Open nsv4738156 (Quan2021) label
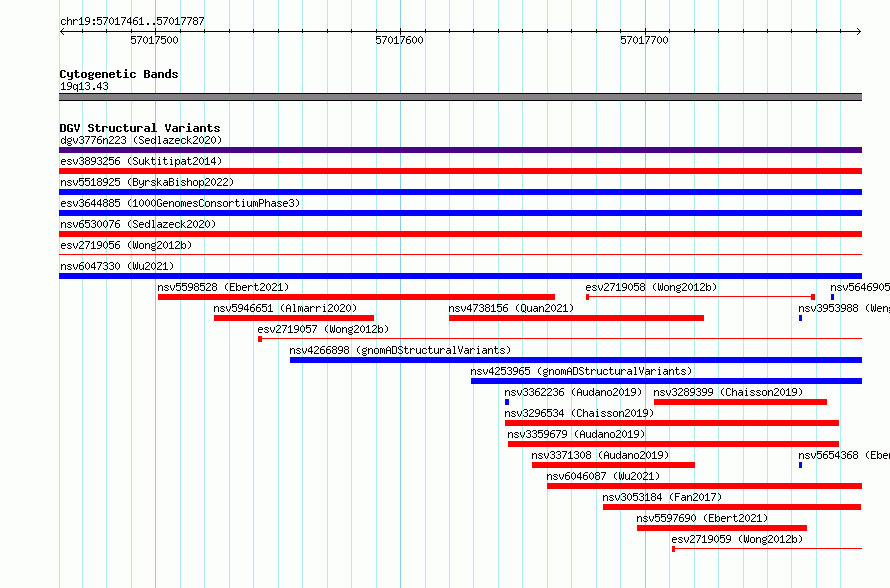 tap(511, 308)
